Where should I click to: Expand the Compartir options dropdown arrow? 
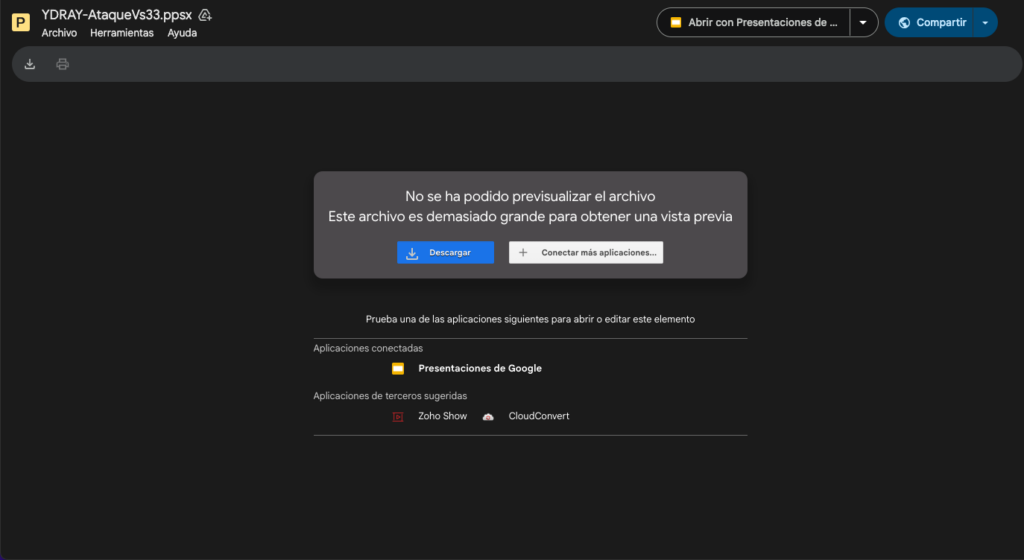point(985,22)
